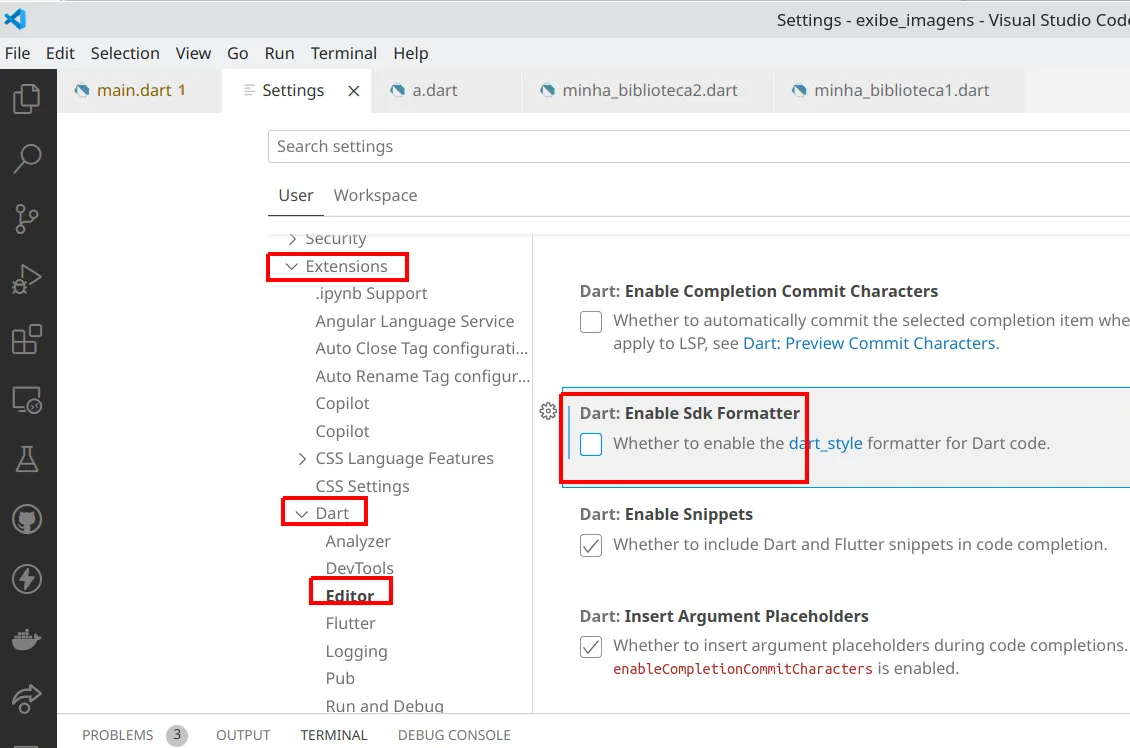Follow the Dart: Preview Commit Characters link
1130x748 pixels.
point(870,344)
